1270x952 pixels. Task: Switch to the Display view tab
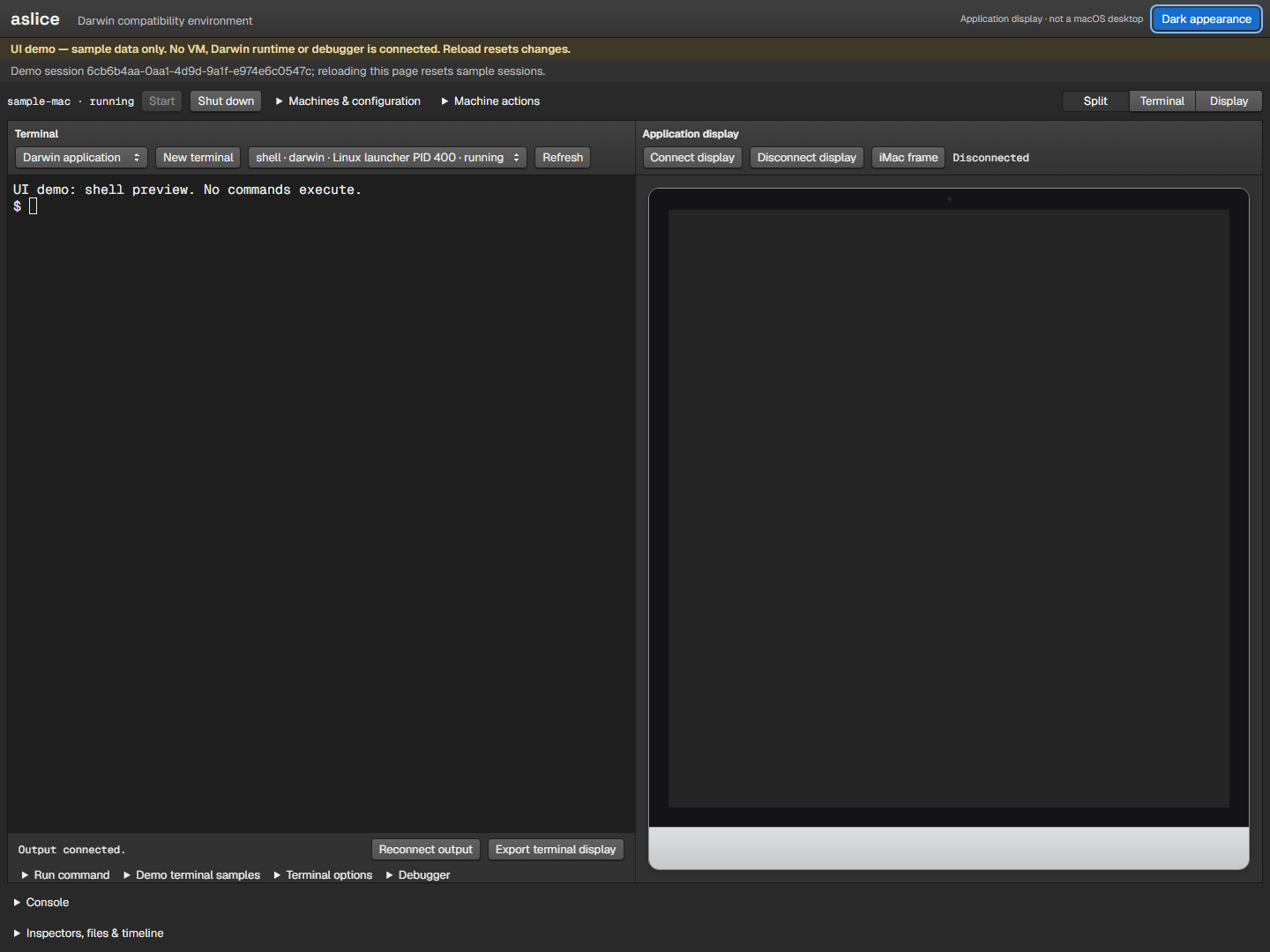click(1229, 101)
